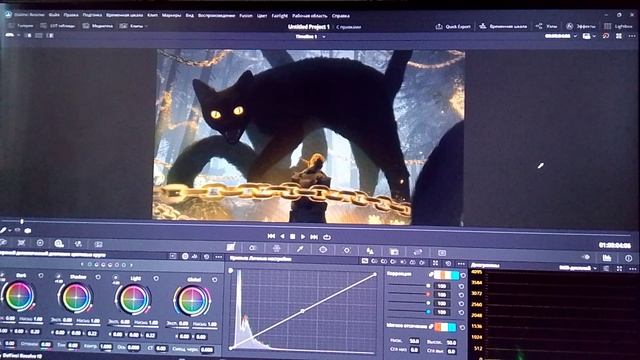Toggle the Узлы panel button
Image resolution: width=640 pixels, height=360 pixels.
546,26
